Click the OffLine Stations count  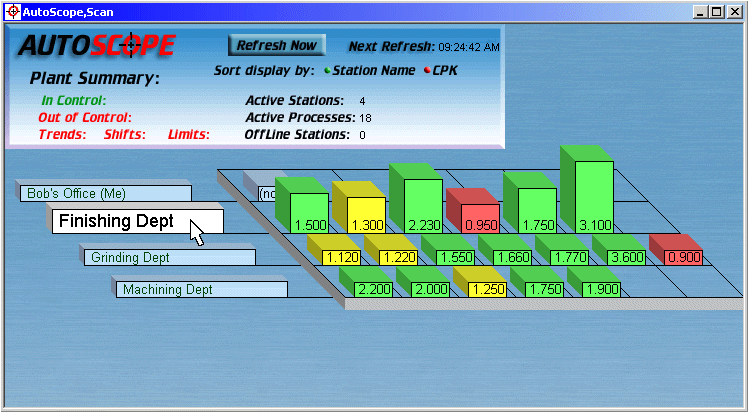pyautogui.click(x=362, y=135)
